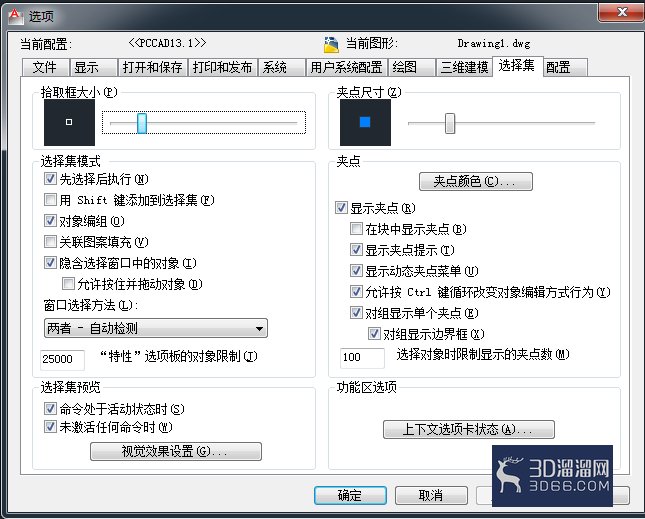Enable 关联图案填充 checkbox
The width and height of the screenshot is (645, 519).
coord(50,241)
